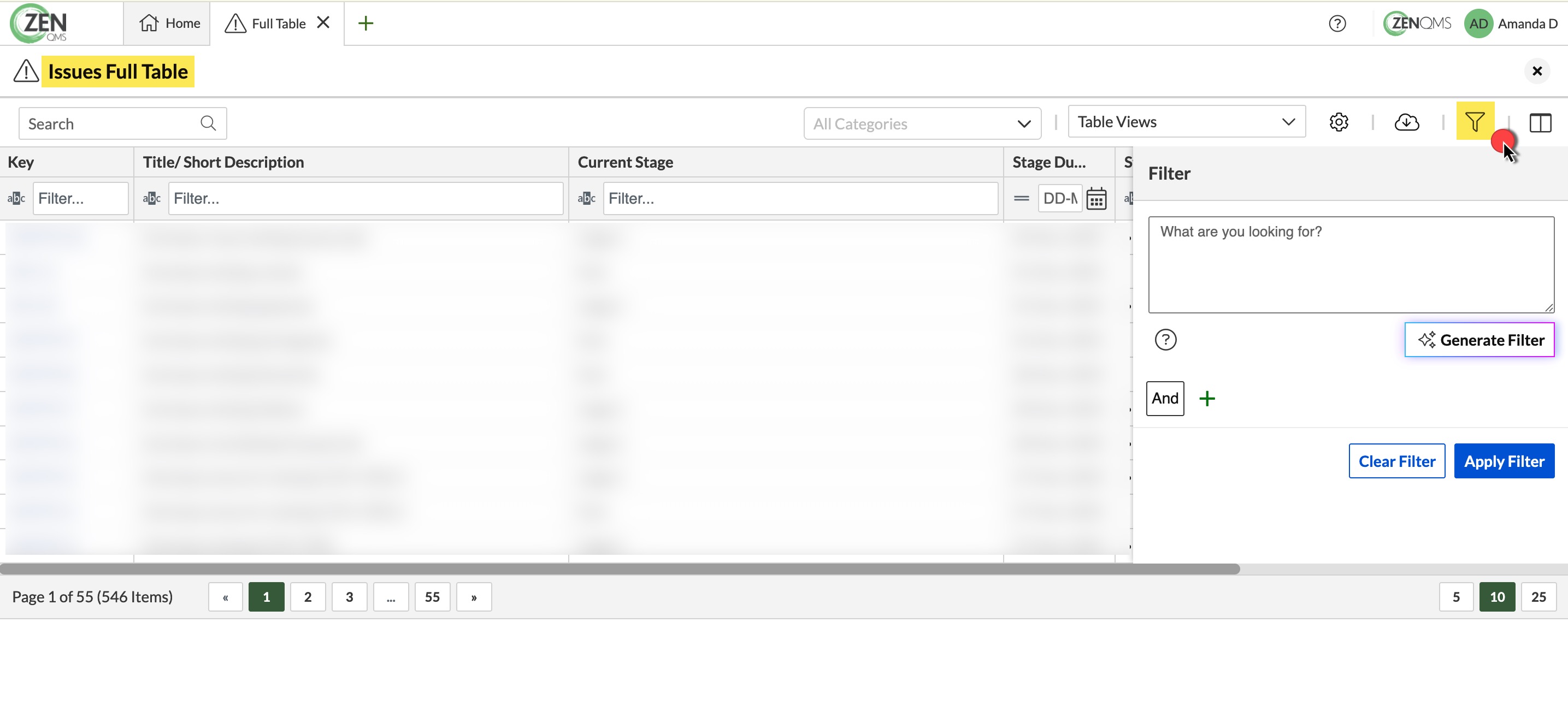Go to last page with » button

pyautogui.click(x=474, y=597)
